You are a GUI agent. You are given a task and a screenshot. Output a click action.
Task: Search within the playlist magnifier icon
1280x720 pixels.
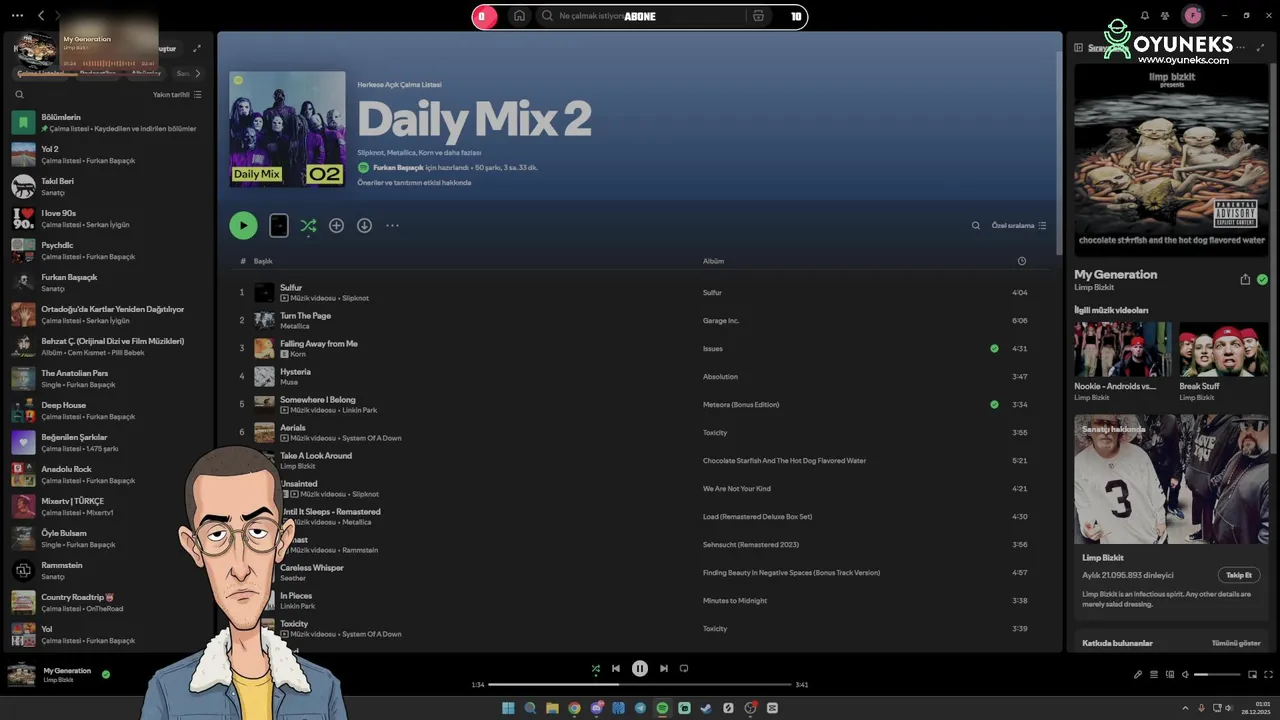(976, 226)
